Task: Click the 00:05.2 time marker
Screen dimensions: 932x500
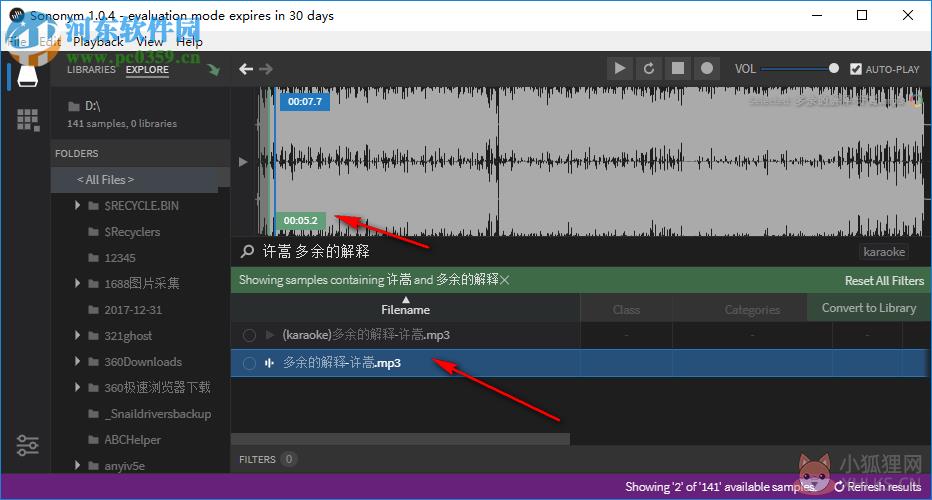Action: [300, 221]
